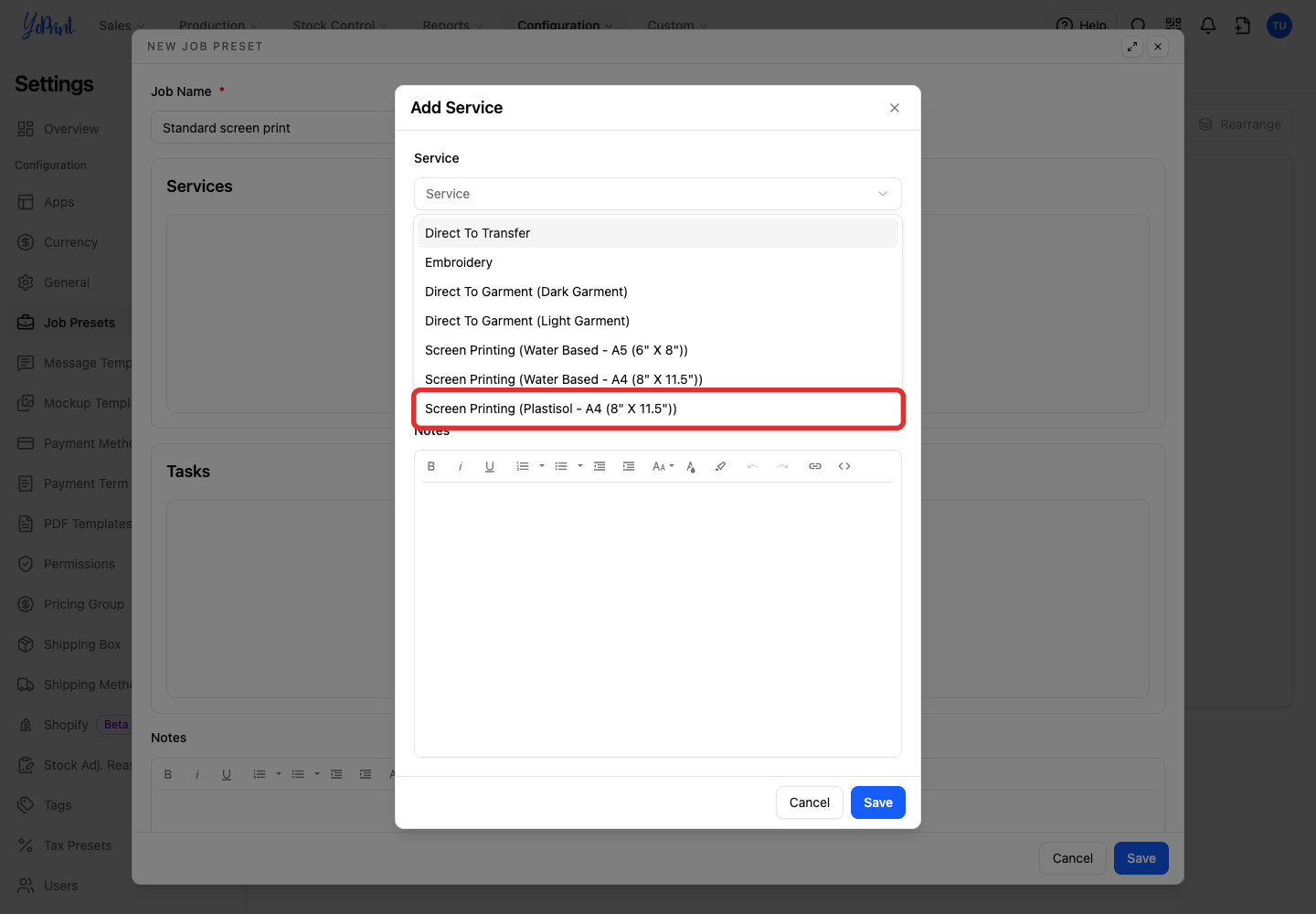
Task: Click undo in Add Service notes toolbar
Action: 753,466
